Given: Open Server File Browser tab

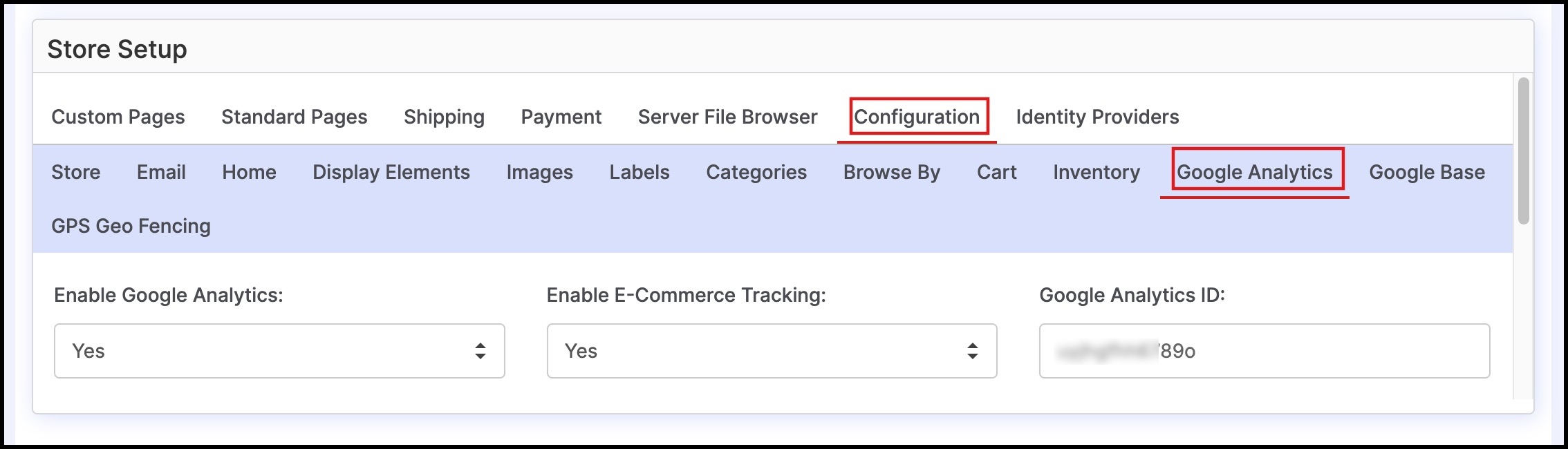Looking at the screenshot, I should click(728, 117).
